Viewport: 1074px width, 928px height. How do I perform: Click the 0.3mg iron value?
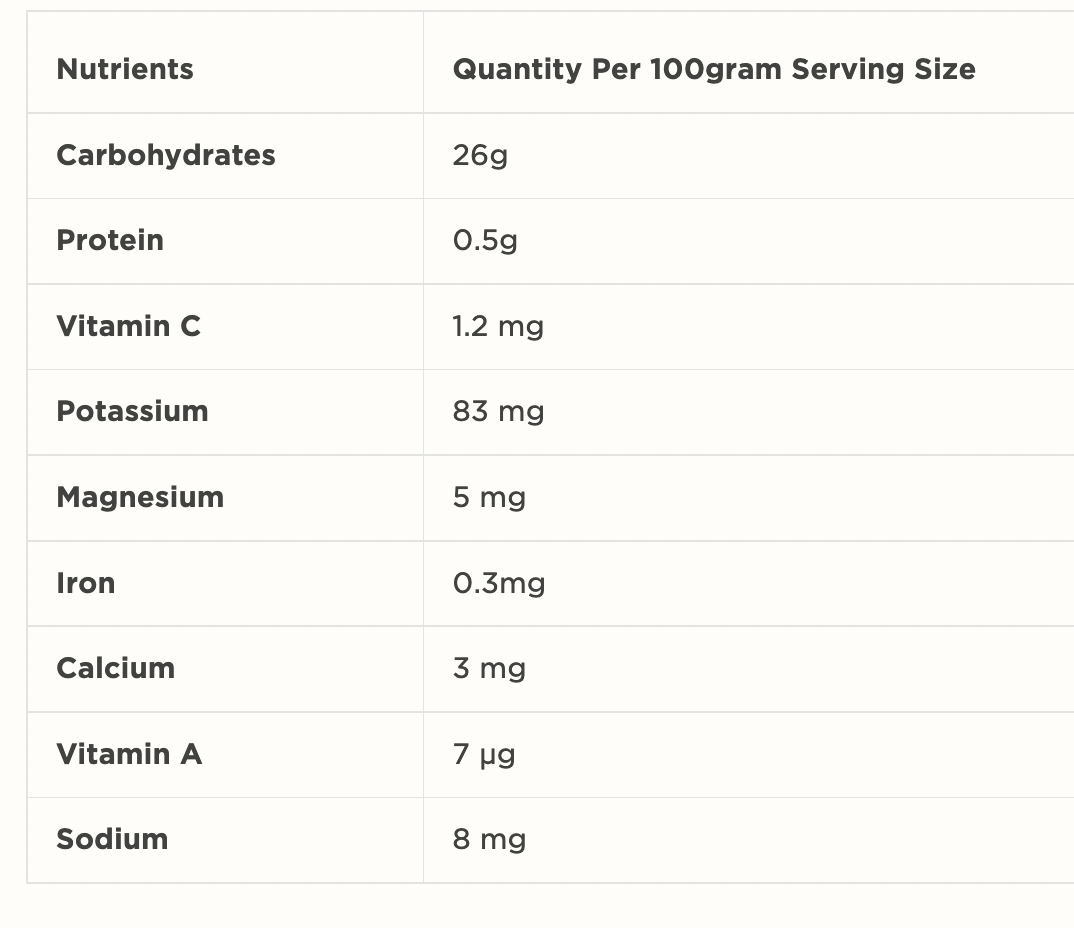coord(499,583)
